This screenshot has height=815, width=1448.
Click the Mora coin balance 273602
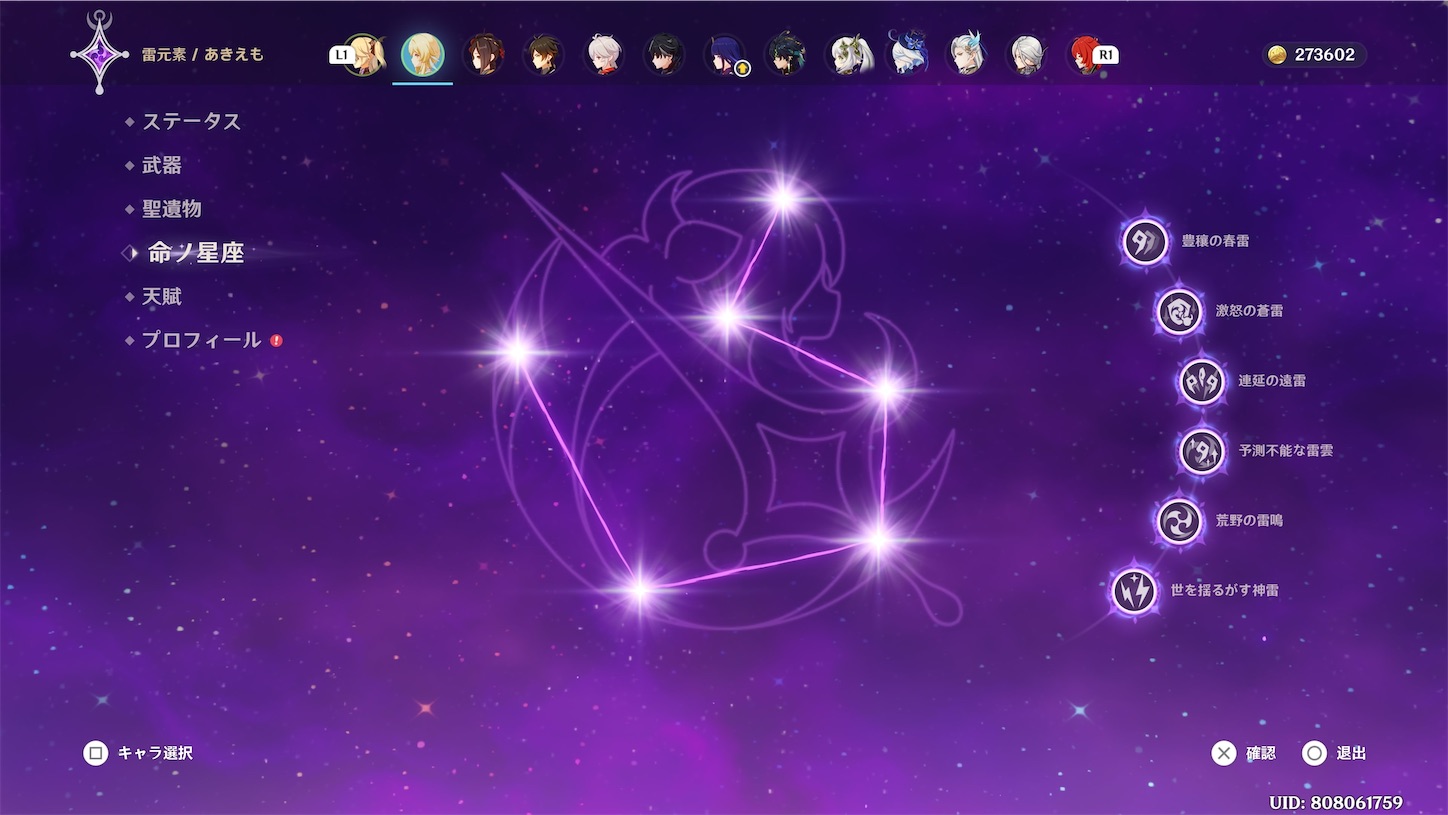point(1313,55)
